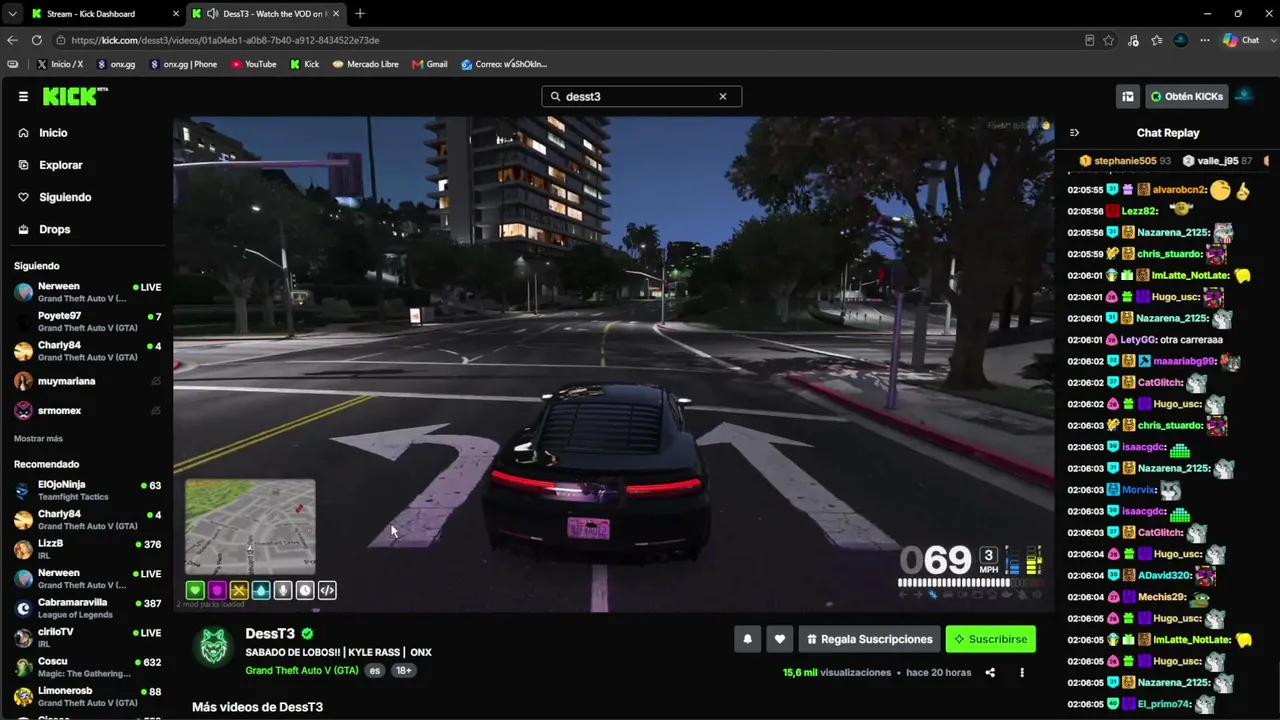The height and width of the screenshot is (720, 1280).
Task: Open the Más videos de DessT3 section
Action: (x=258, y=707)
